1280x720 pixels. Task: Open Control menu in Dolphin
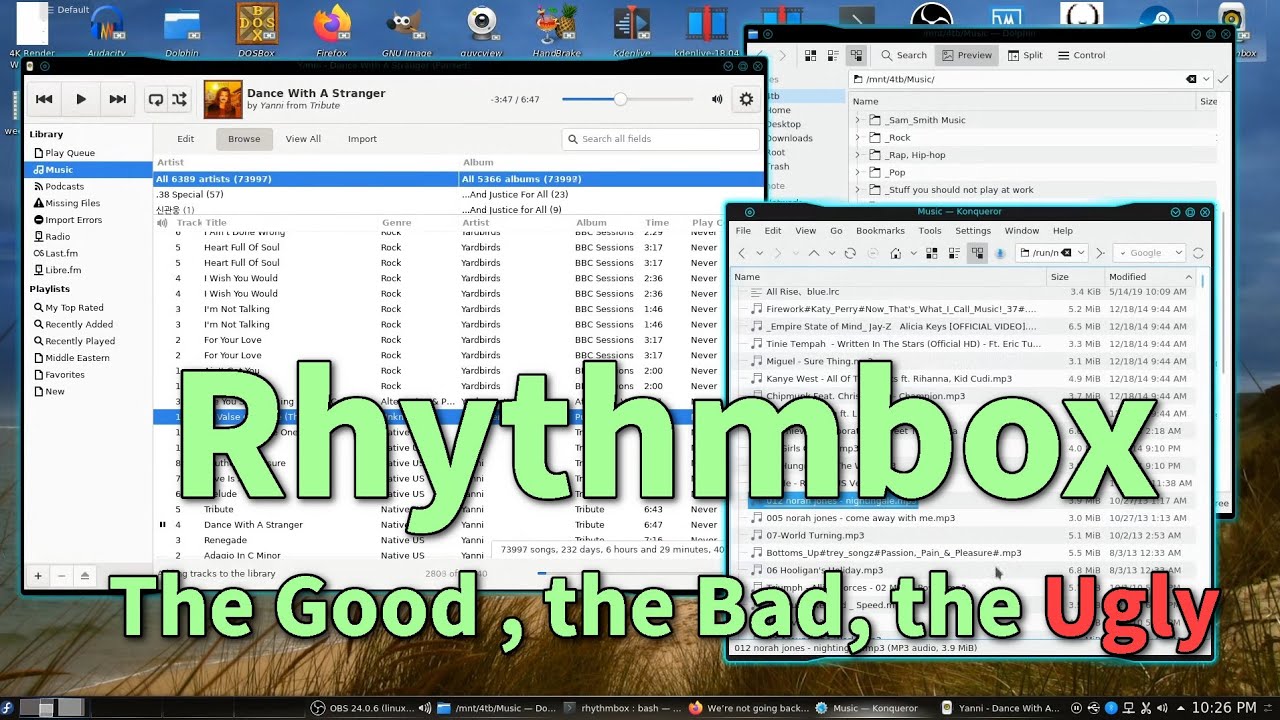point(1082,56)
